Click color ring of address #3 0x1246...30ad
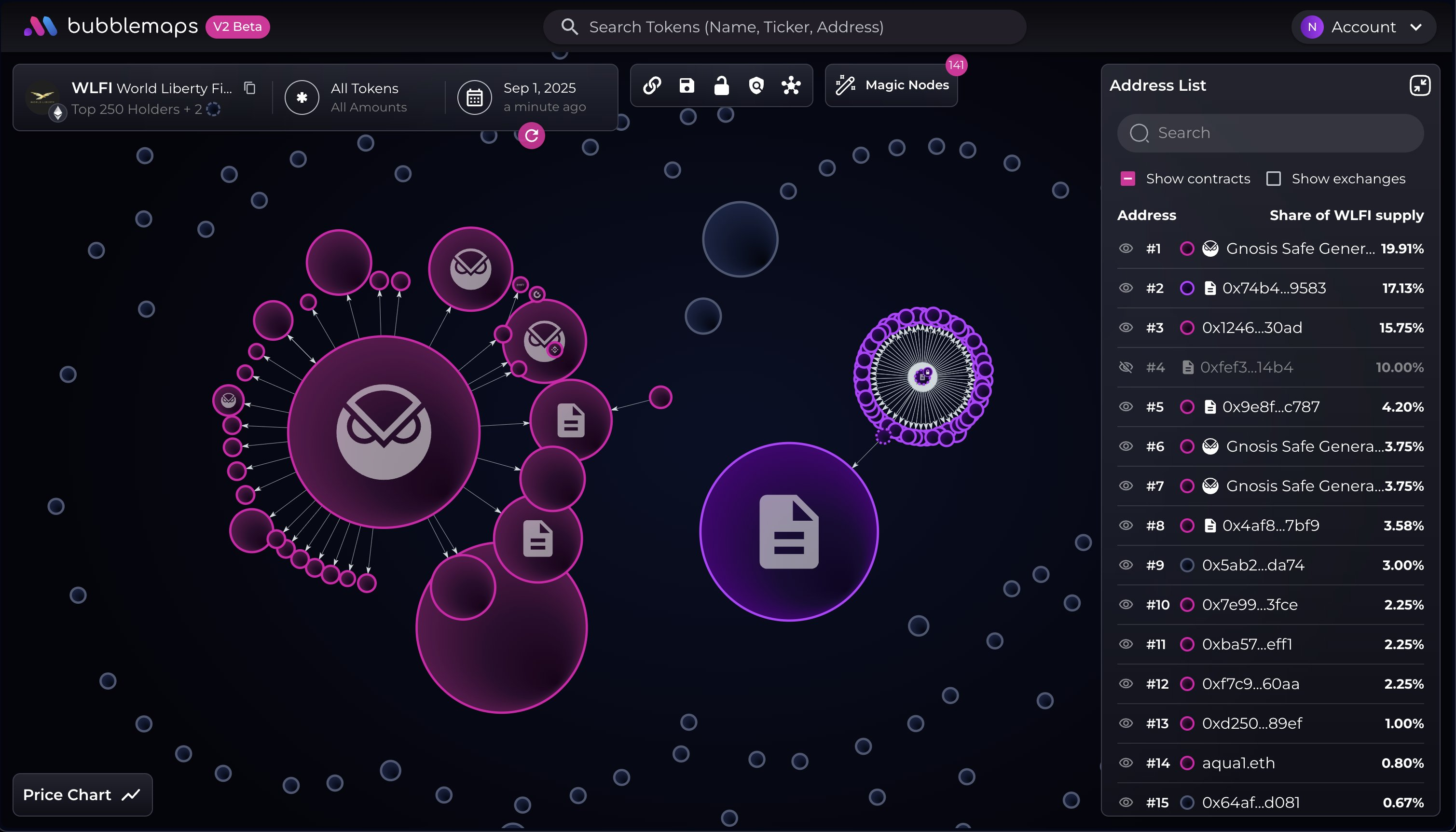This screenshot has height=832, width=1456. [x=1187, y=328]
